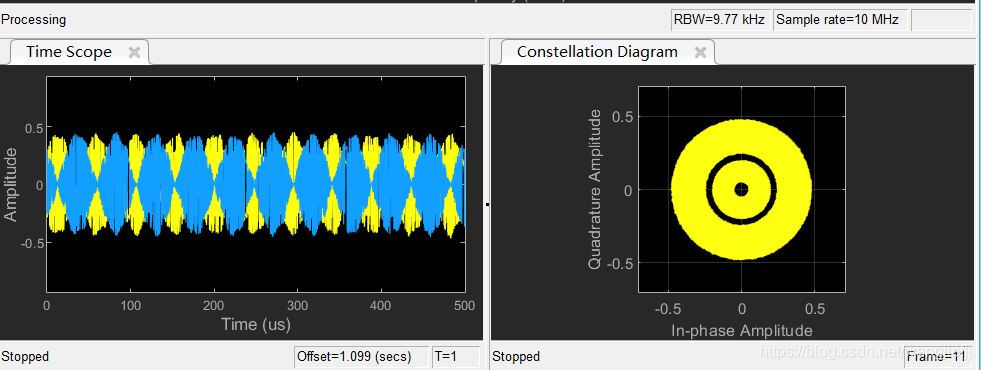Click the Sample rate=10 MHz status field
Screen dimensions: 981x370
(840, 19)
